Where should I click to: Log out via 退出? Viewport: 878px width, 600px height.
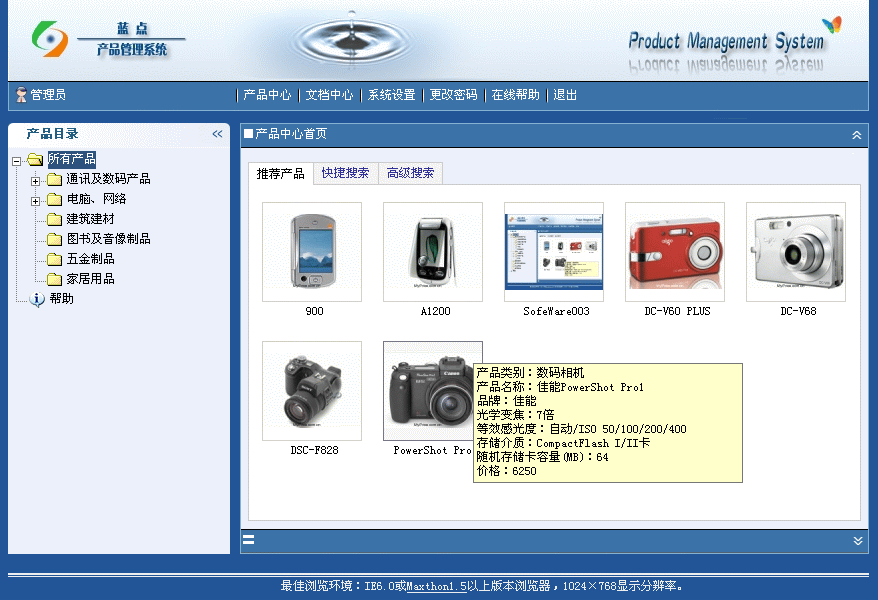(565, 95)
